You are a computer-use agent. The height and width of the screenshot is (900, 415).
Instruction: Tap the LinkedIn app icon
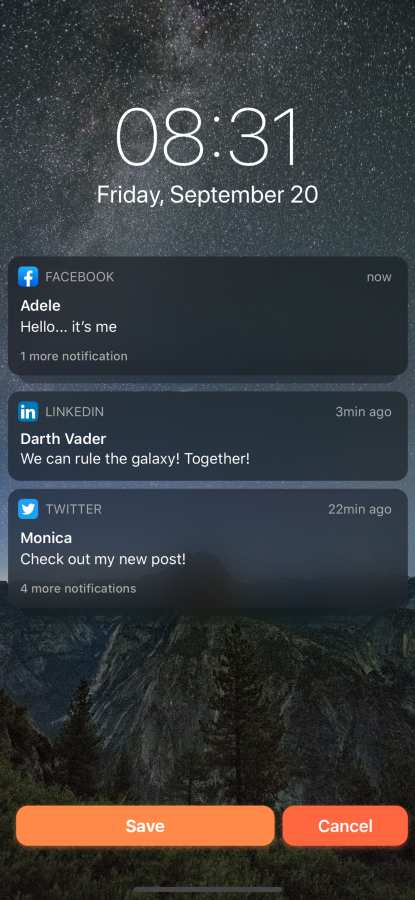28,412
